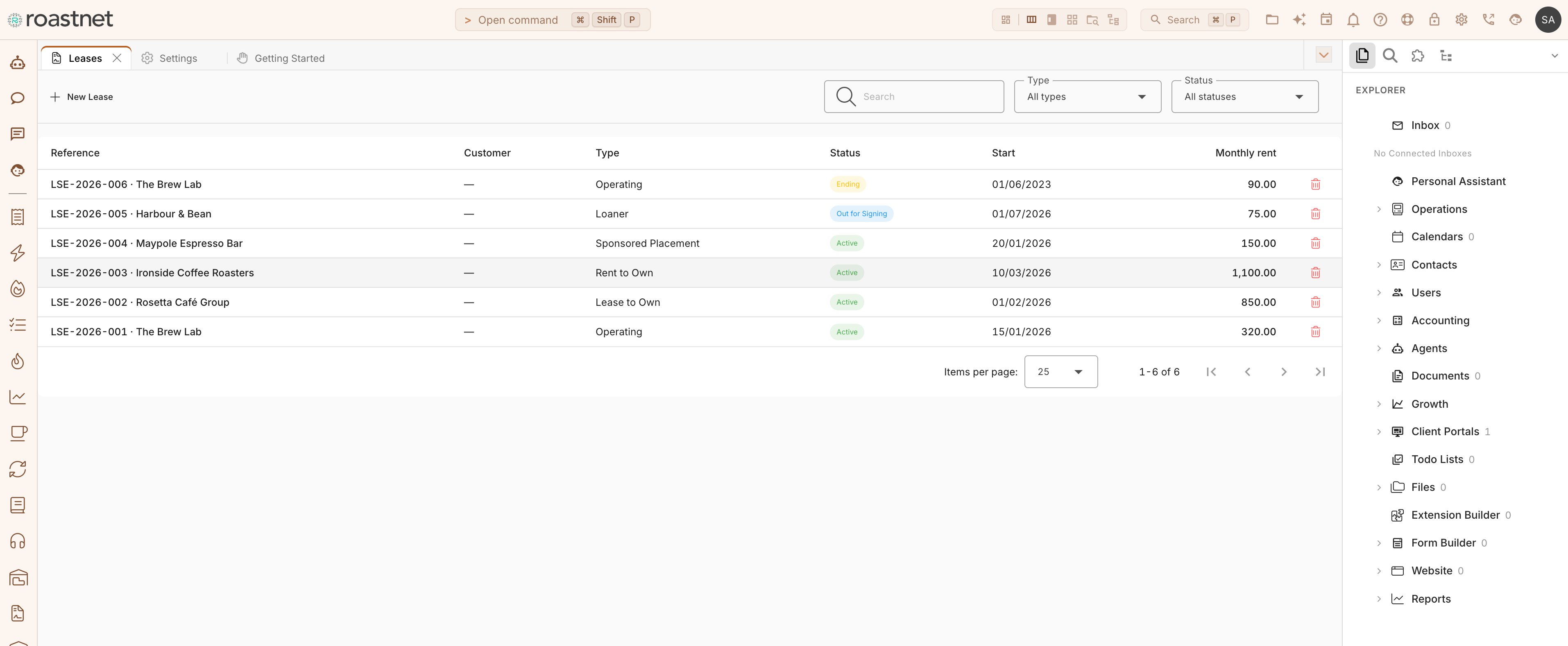Delete Ironside Coffee Roasters lease trash icon
Image resolution: width=1568 pixels, height=646 pixels.
click(1315, 273)
